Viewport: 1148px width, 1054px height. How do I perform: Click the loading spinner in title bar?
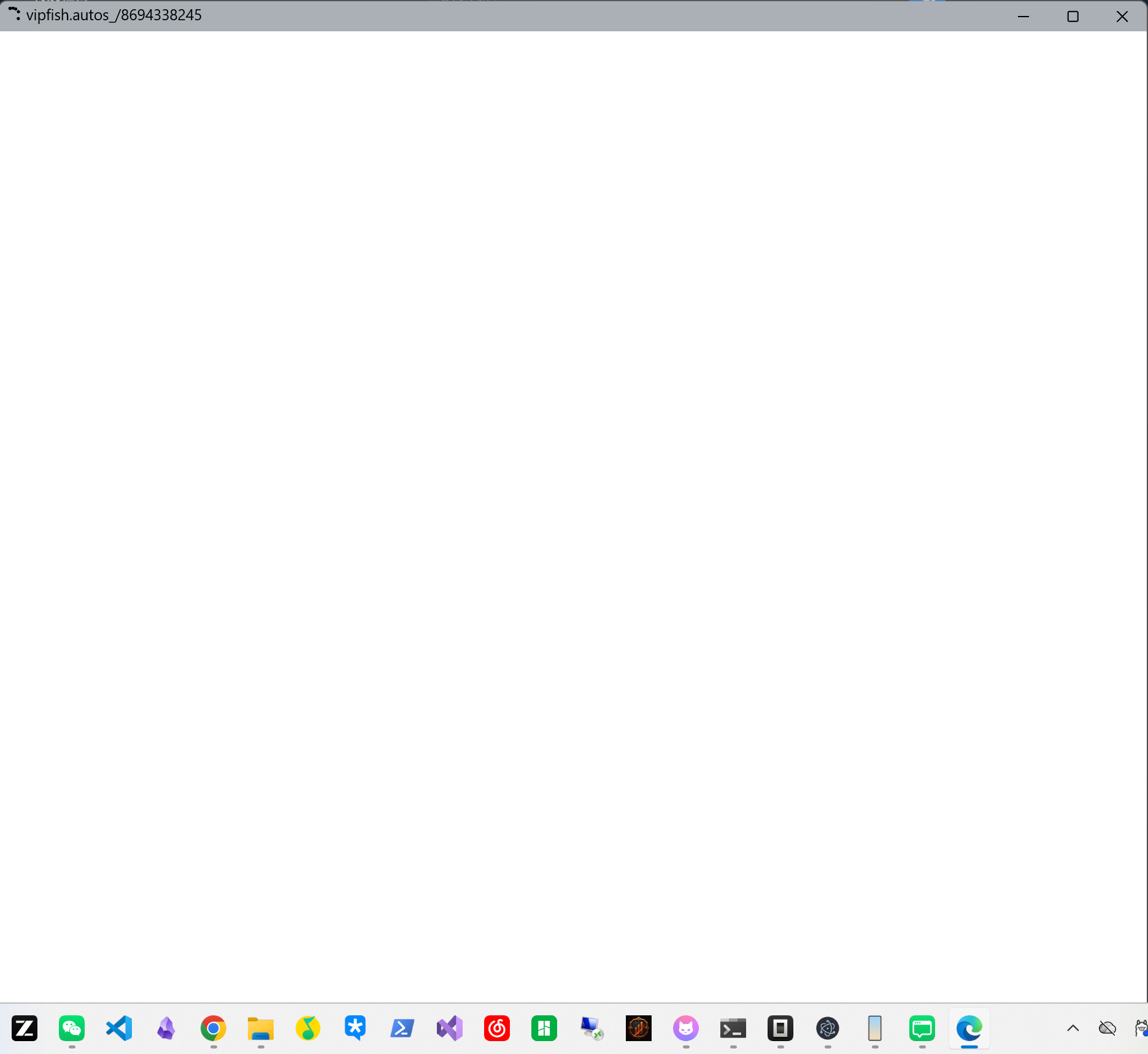[x=14, y=13]
